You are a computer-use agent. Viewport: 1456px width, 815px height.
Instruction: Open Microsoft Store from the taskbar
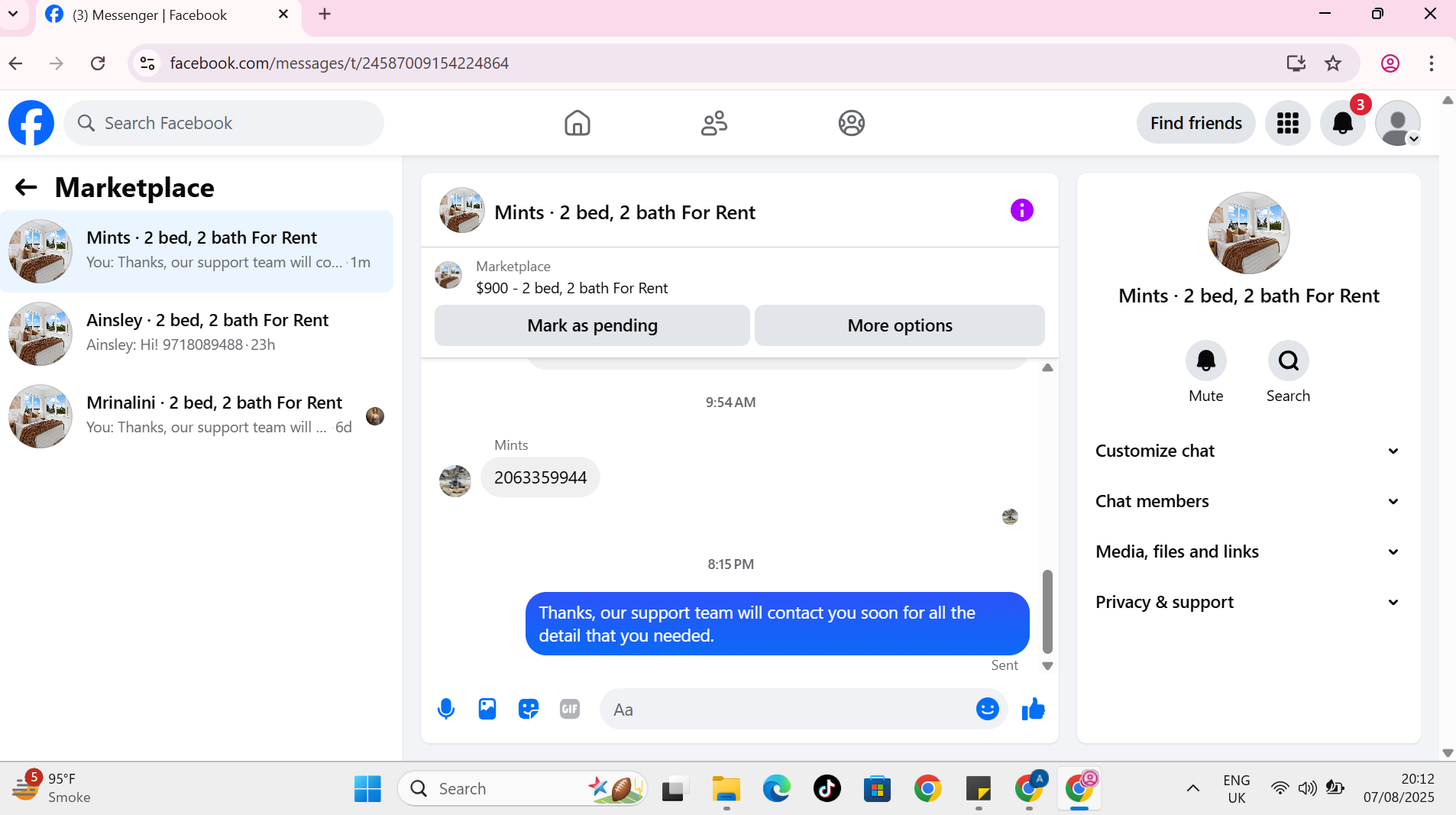pos(878,788)
